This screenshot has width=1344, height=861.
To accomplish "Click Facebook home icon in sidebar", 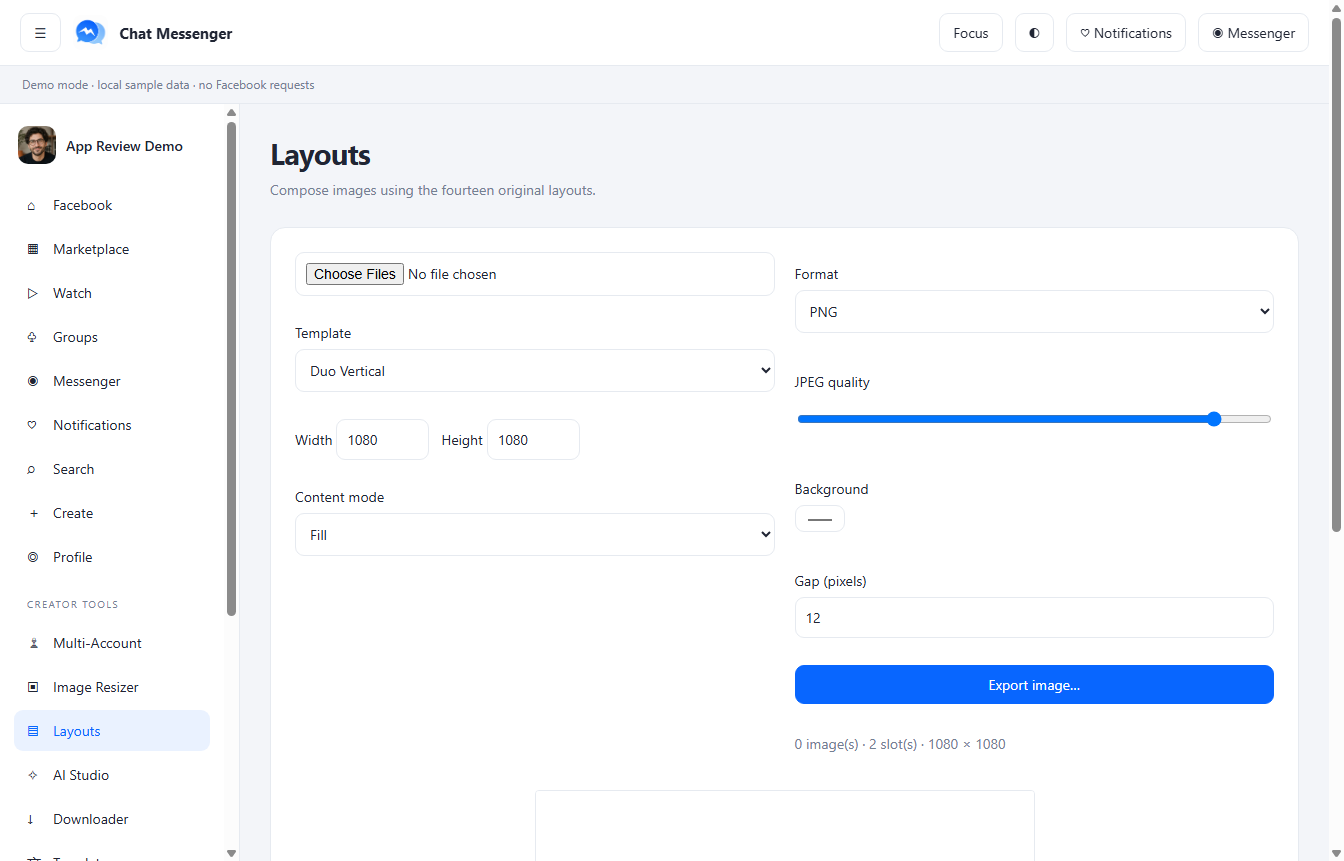I will pos(32,205).
